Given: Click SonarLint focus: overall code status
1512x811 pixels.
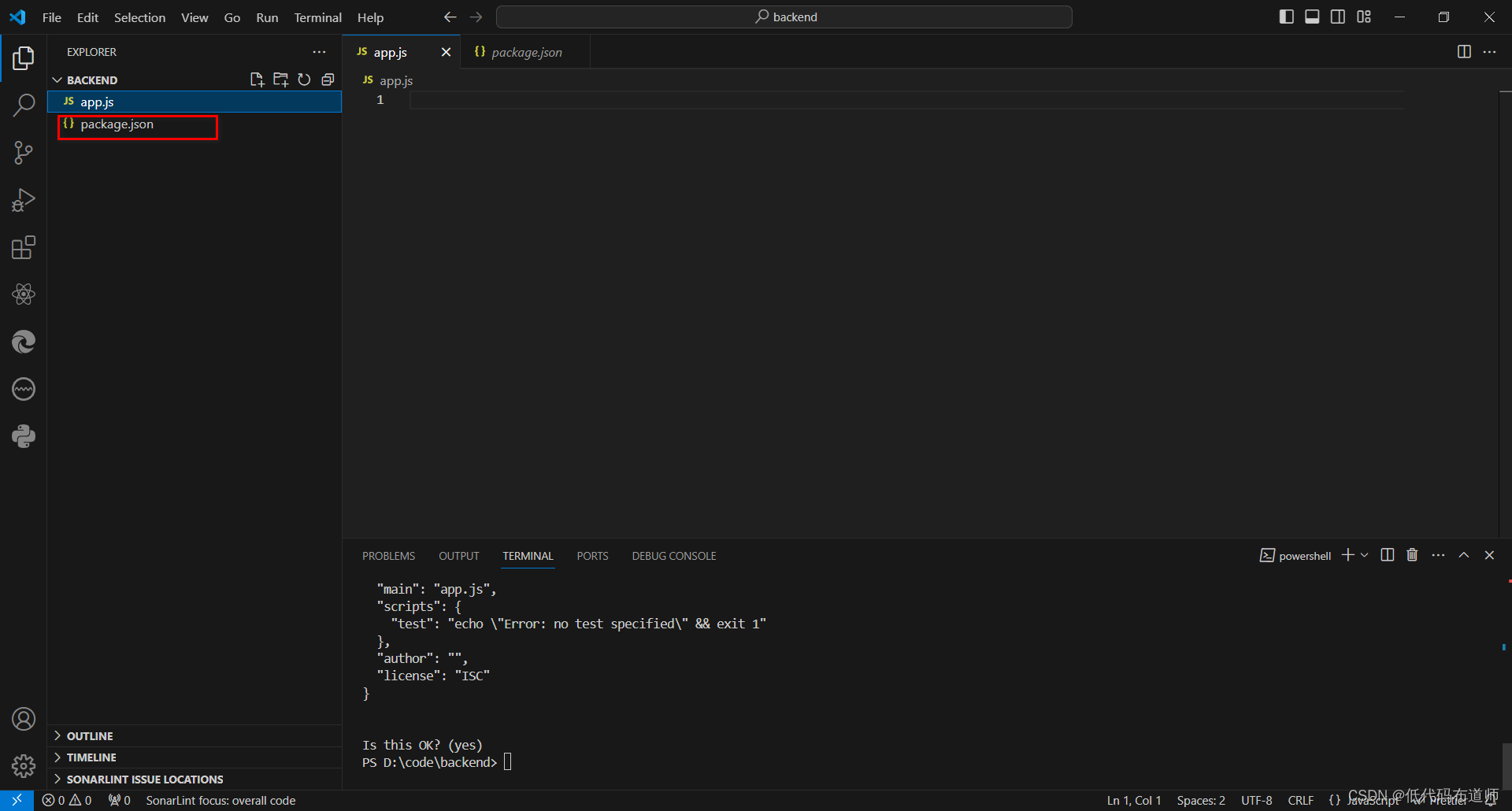Looking at the screenshot, I should [x=220, y=800].
